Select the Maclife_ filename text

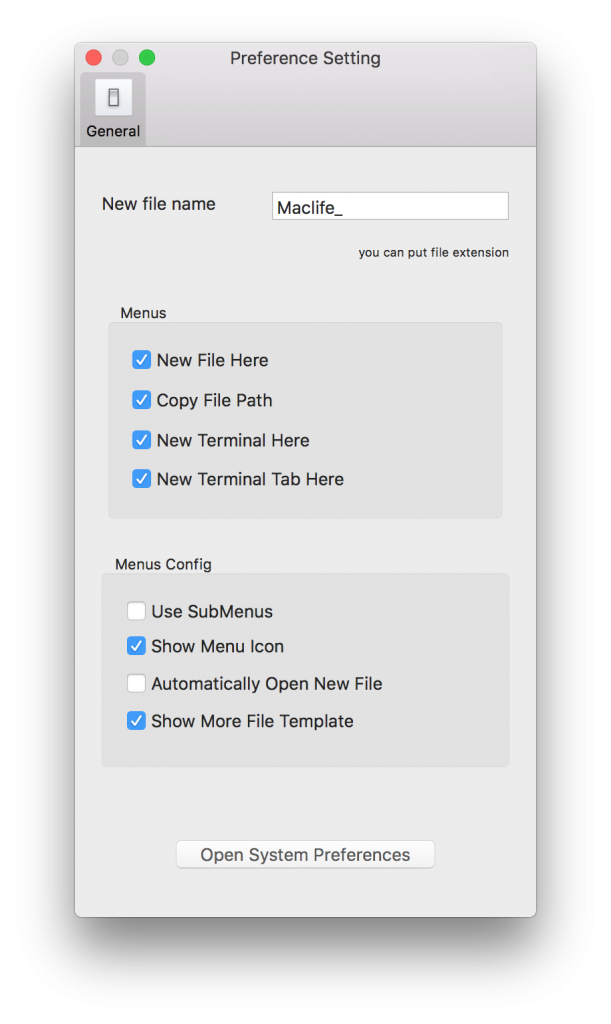tap(310, 205)
